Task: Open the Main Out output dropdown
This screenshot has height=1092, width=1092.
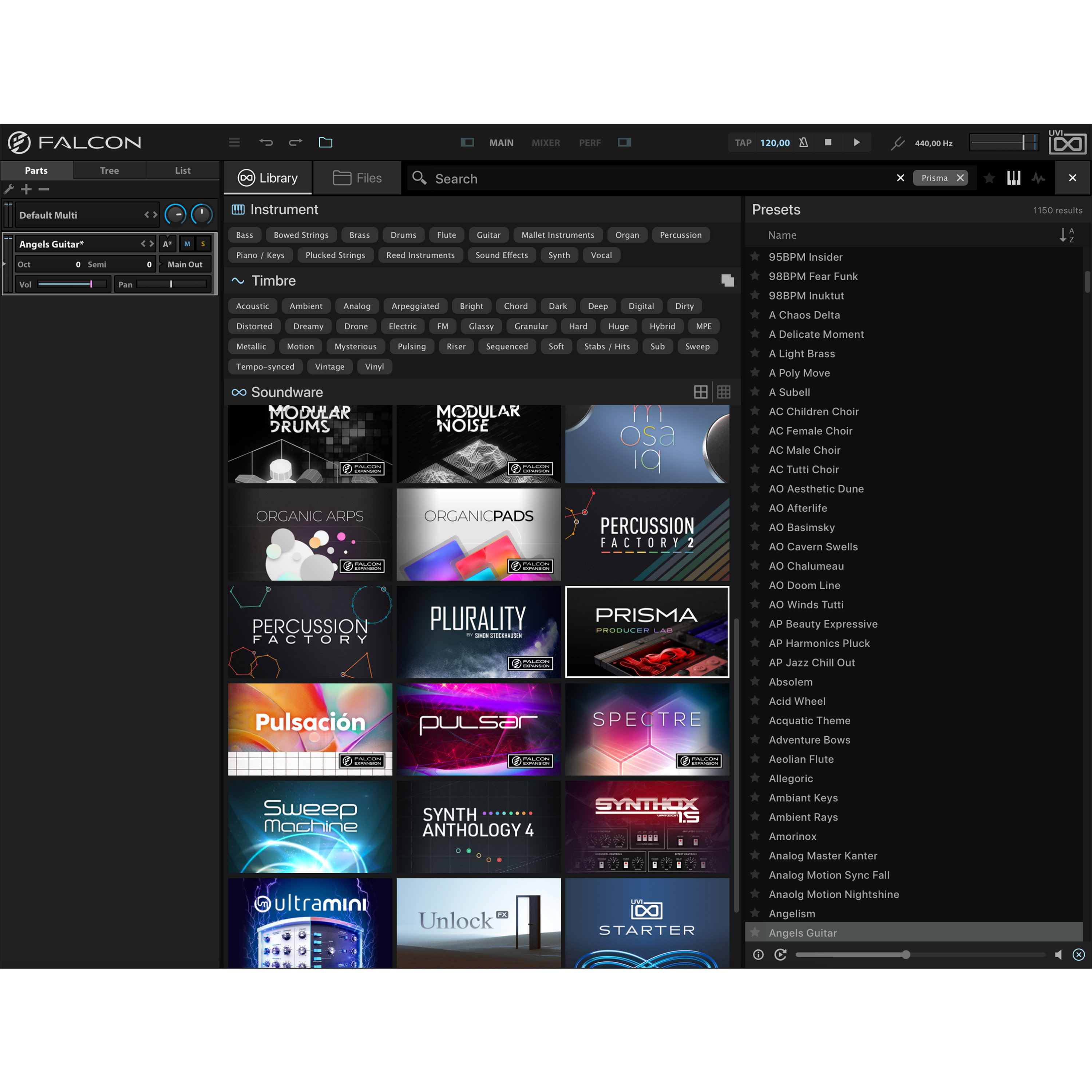Action: pos(185,265)
